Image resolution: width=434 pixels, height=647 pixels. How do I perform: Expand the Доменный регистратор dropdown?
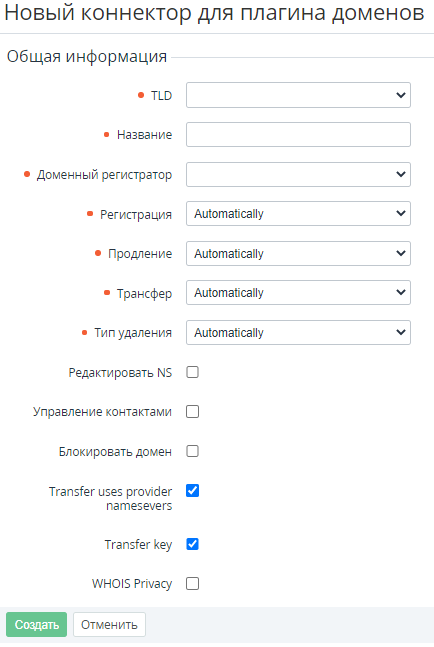tap(298, 174)
